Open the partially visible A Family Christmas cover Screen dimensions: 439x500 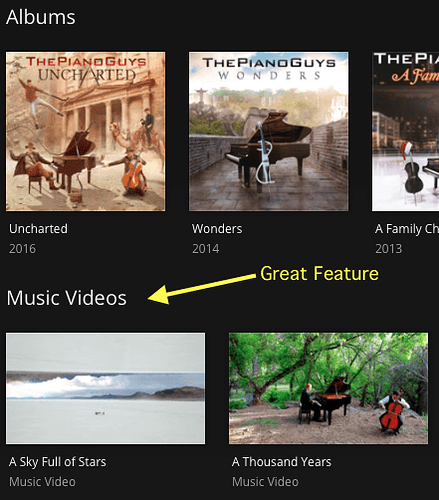pos(405,131)
